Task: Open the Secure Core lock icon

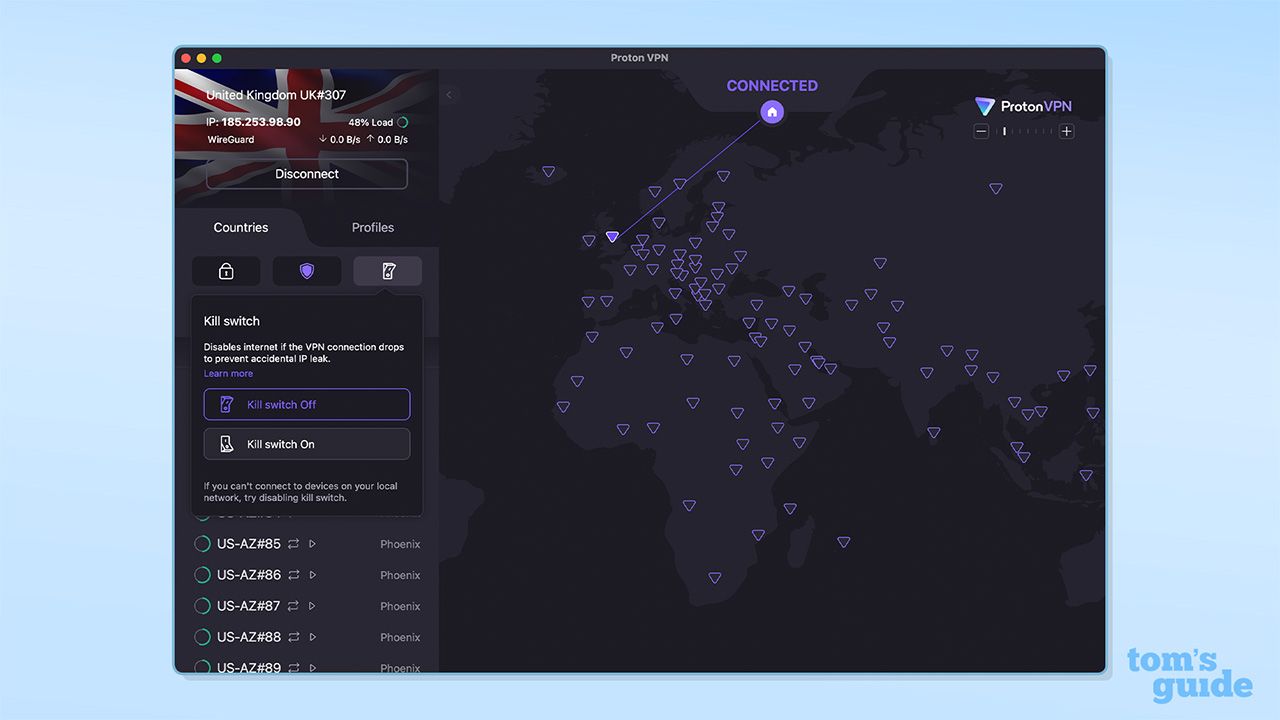Action: [226, 271]
